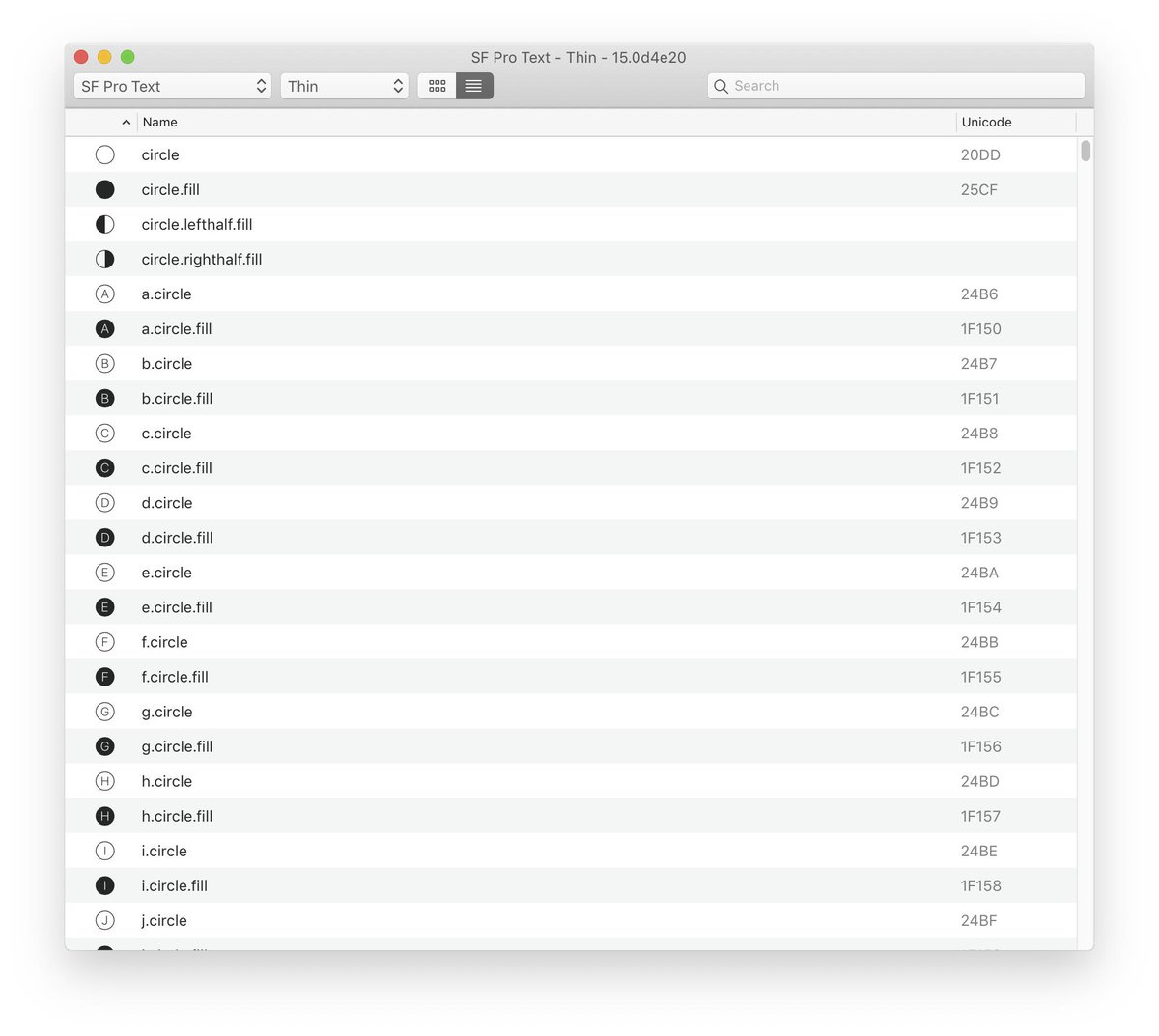Click Unicode value 20DD
This screenshot has height=1036, width=1159.
(980, 154)
